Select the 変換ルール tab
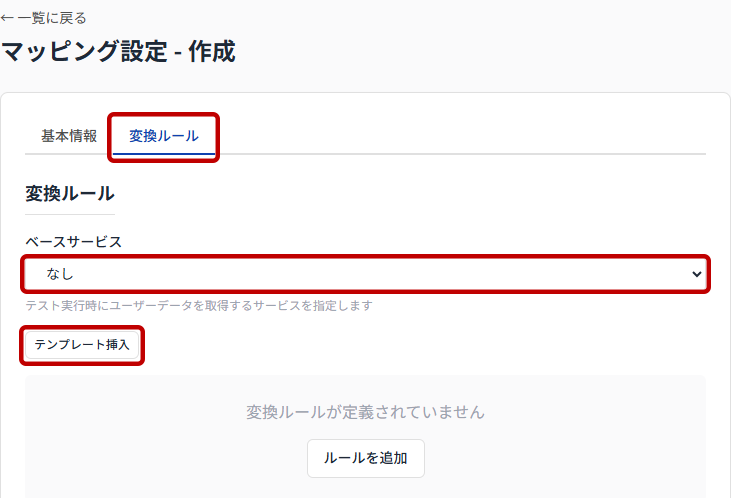Screen dimensions: 731x498 (x=164, y=136)
